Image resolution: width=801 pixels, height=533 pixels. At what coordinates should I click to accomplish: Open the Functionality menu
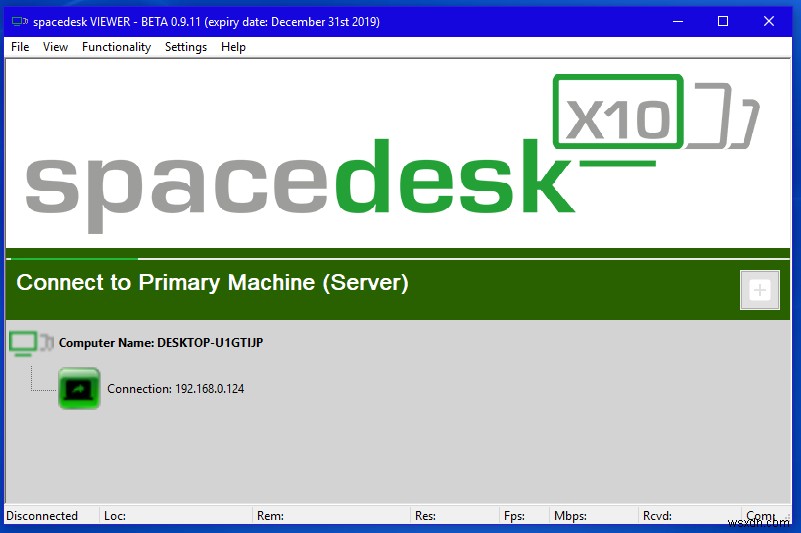116,47
